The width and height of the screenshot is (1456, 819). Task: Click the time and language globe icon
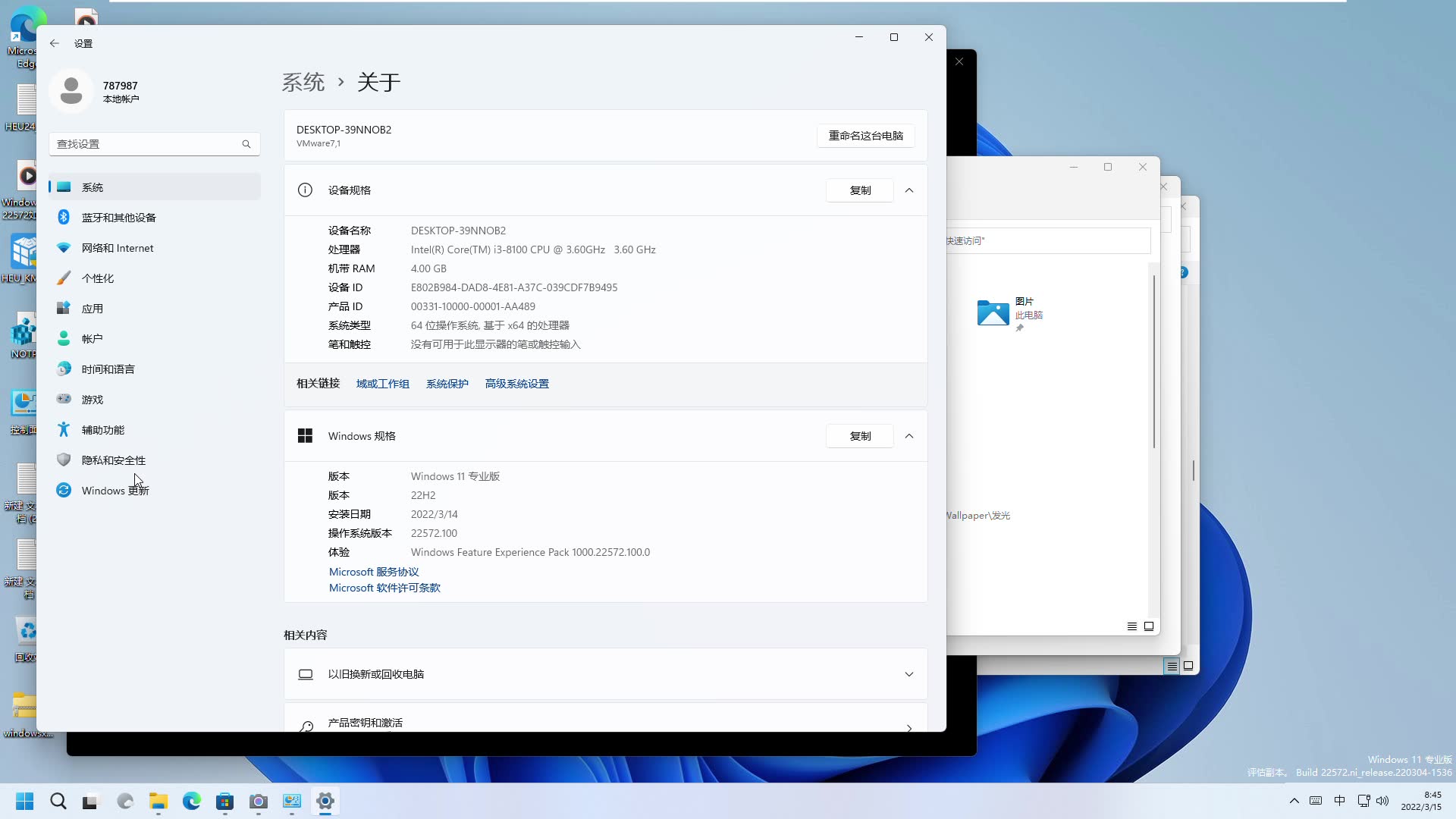[x=64, y=369]
